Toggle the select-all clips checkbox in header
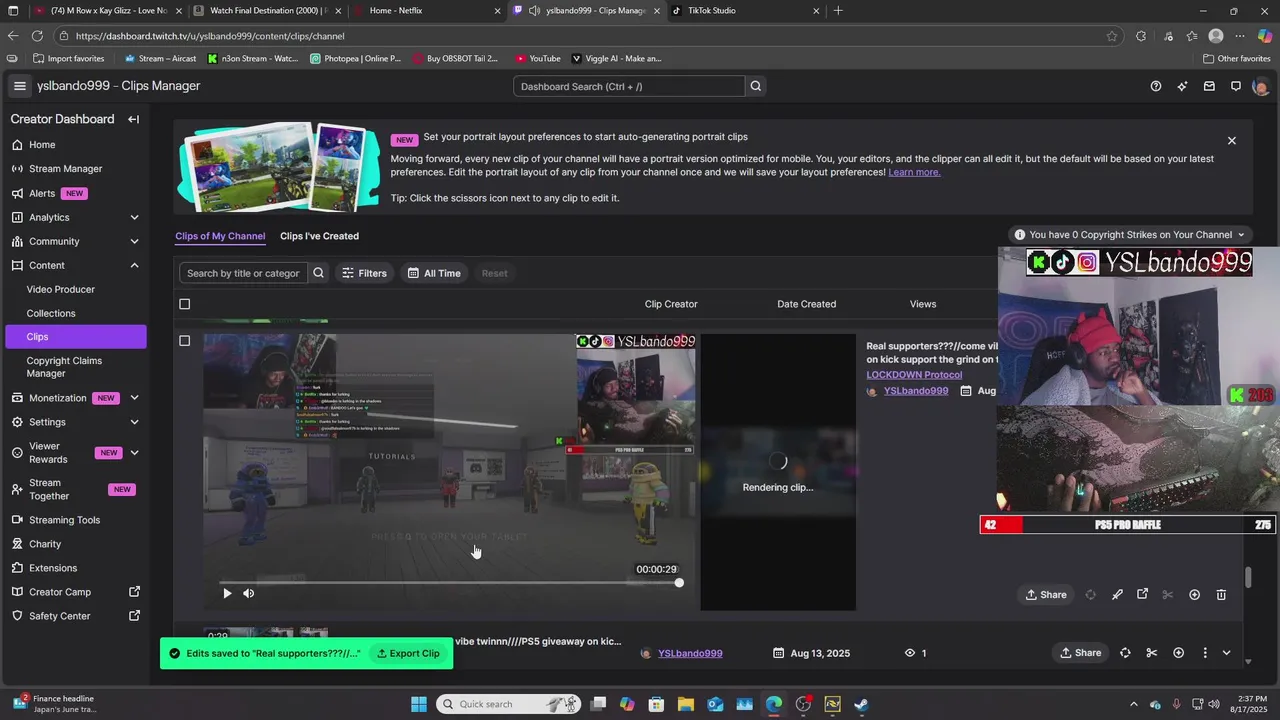Viewport: 1280px width, 720px height. [x=184, y=304]
